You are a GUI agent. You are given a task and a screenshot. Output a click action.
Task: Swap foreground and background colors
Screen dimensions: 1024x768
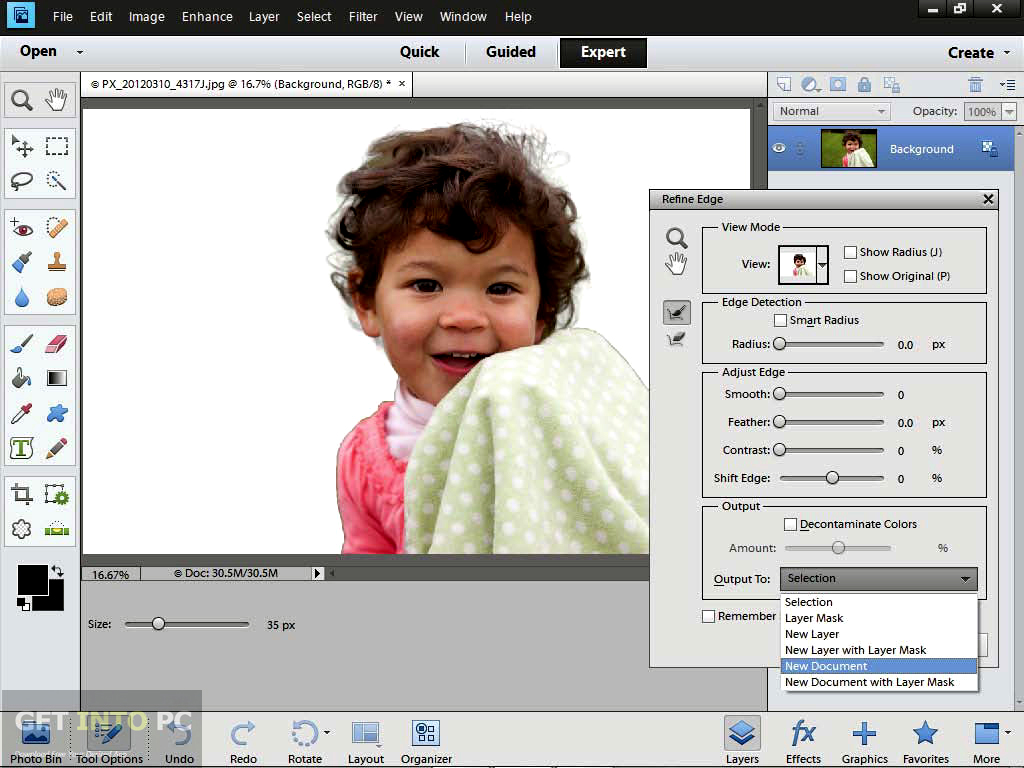(x=57, y=571)
